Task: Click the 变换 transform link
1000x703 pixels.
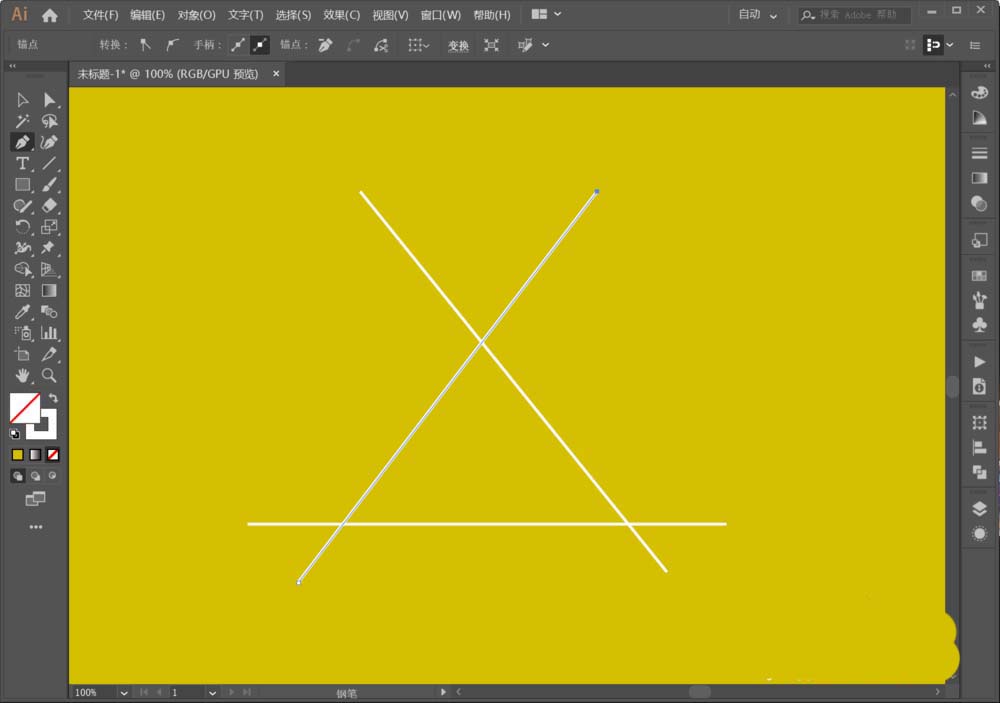Action: click(458, 45)
